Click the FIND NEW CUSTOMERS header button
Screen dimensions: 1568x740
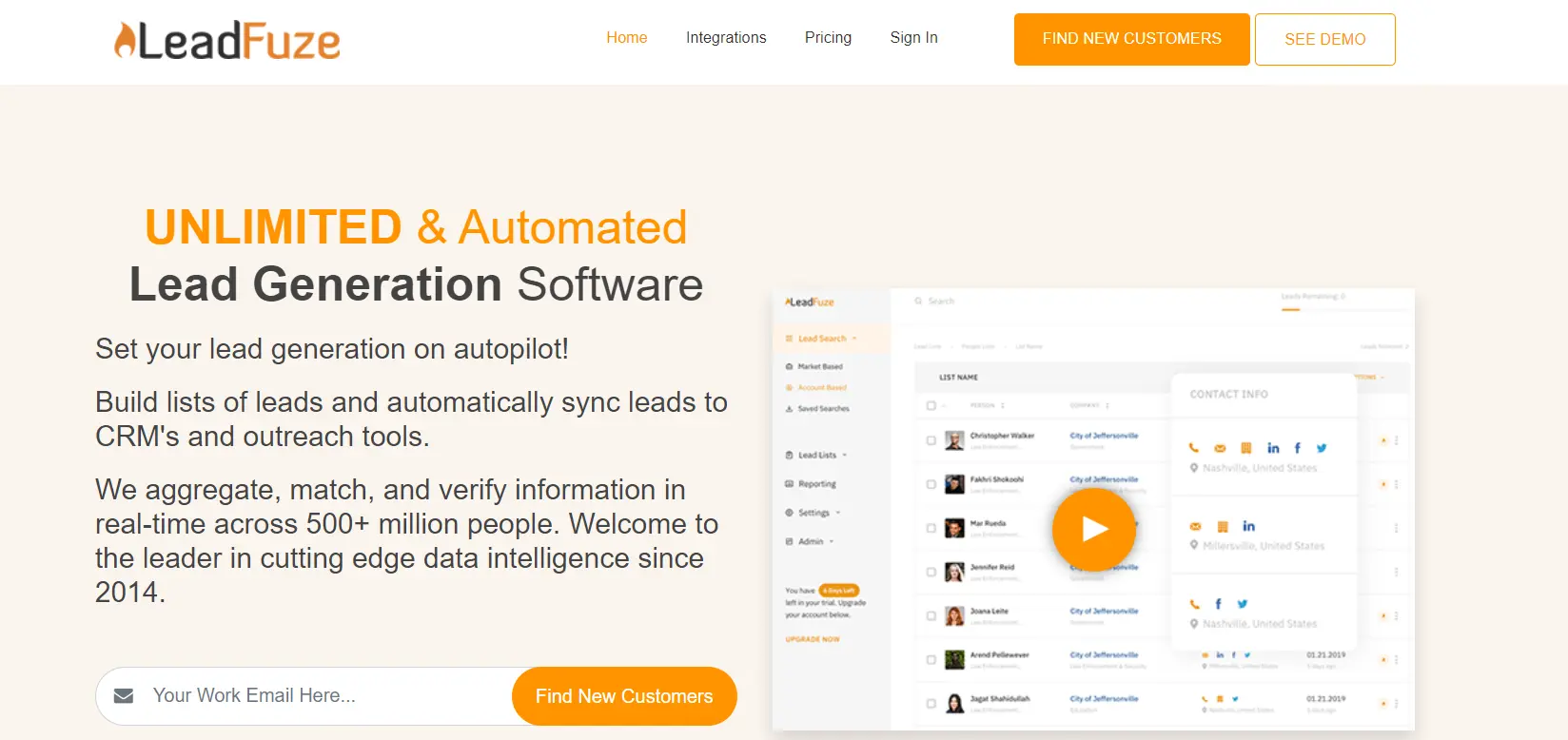[x=1132, y=39]
